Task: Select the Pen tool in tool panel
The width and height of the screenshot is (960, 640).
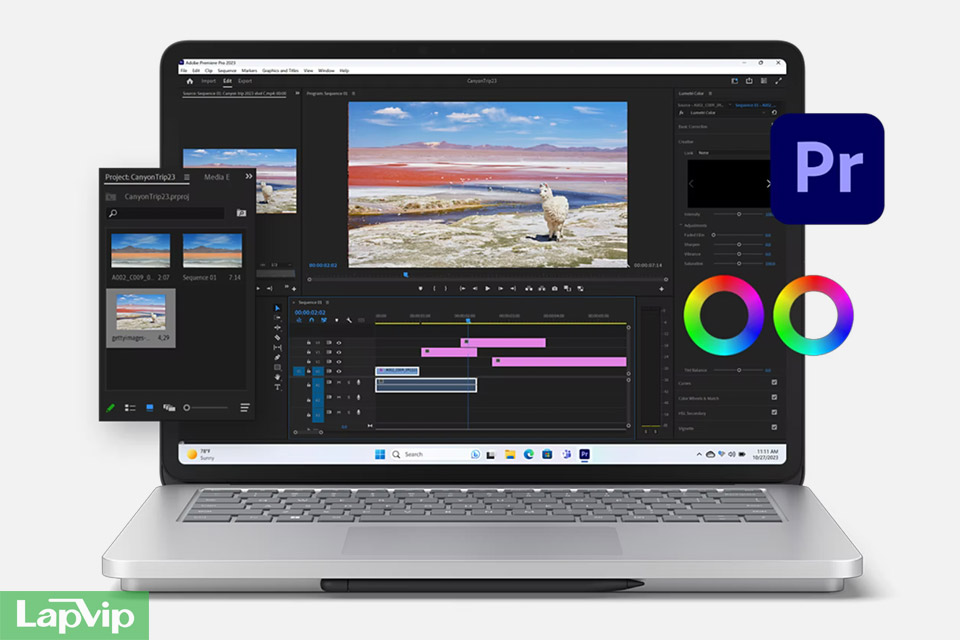Action: pyautogui.click(x=277, y=357)
